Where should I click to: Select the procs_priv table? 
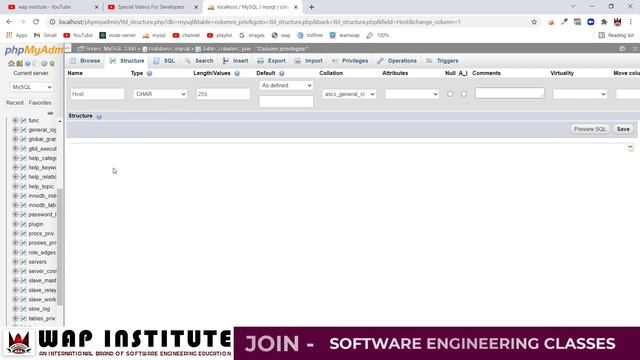(x=41, y=233)
